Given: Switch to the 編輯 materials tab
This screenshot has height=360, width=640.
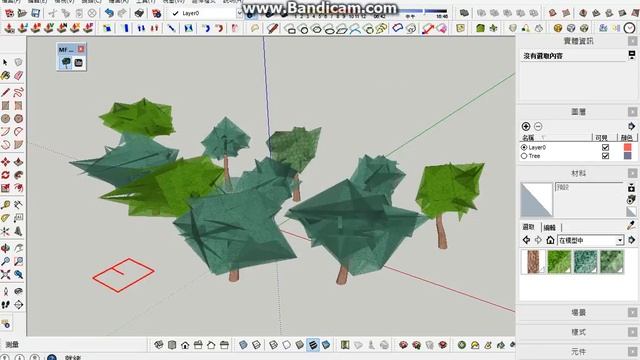Looking at the screenshot, I should point(550,227).
